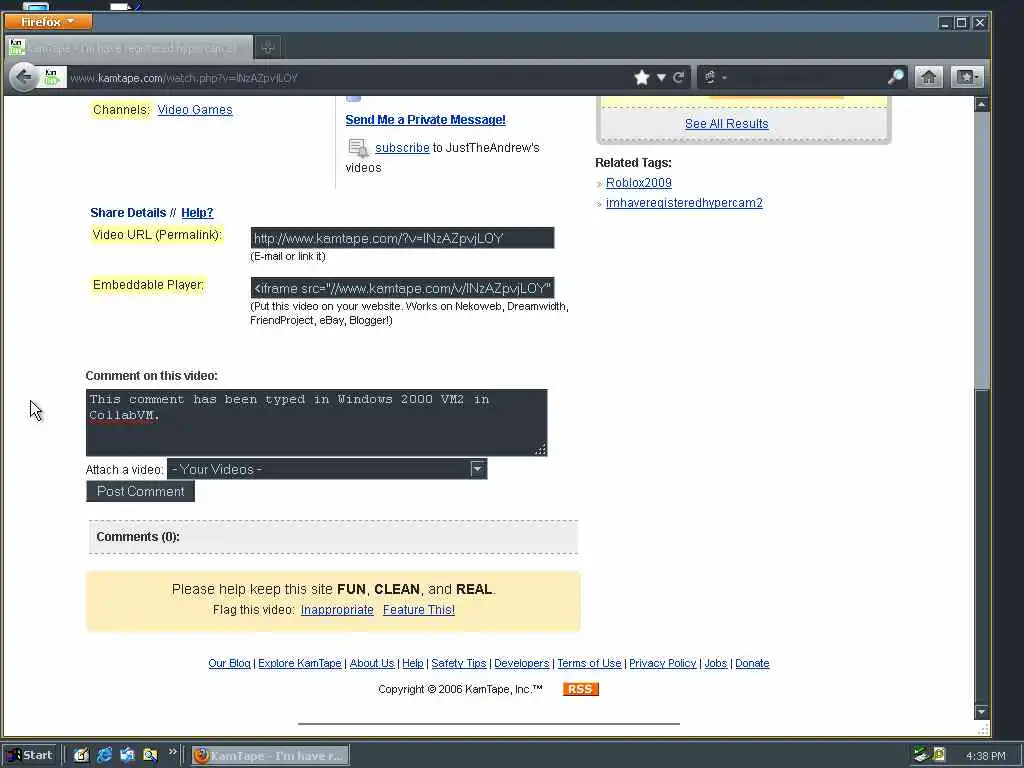Screen dimensions: 1024x768
Task: Open the imhaveregisteredhypercam2 tag link
Action: point(684,203)
